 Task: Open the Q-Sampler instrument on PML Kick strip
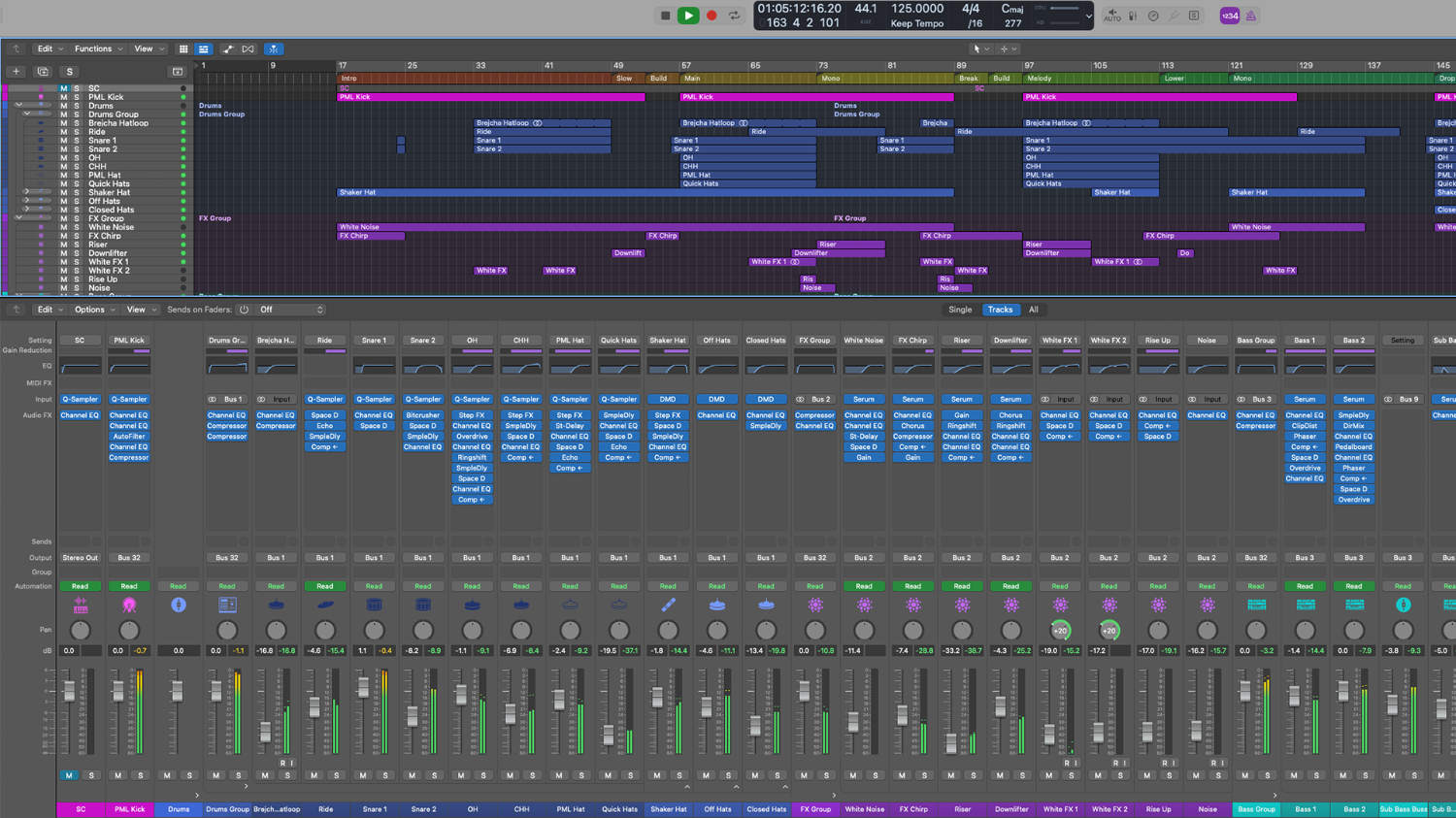[129, 399]
